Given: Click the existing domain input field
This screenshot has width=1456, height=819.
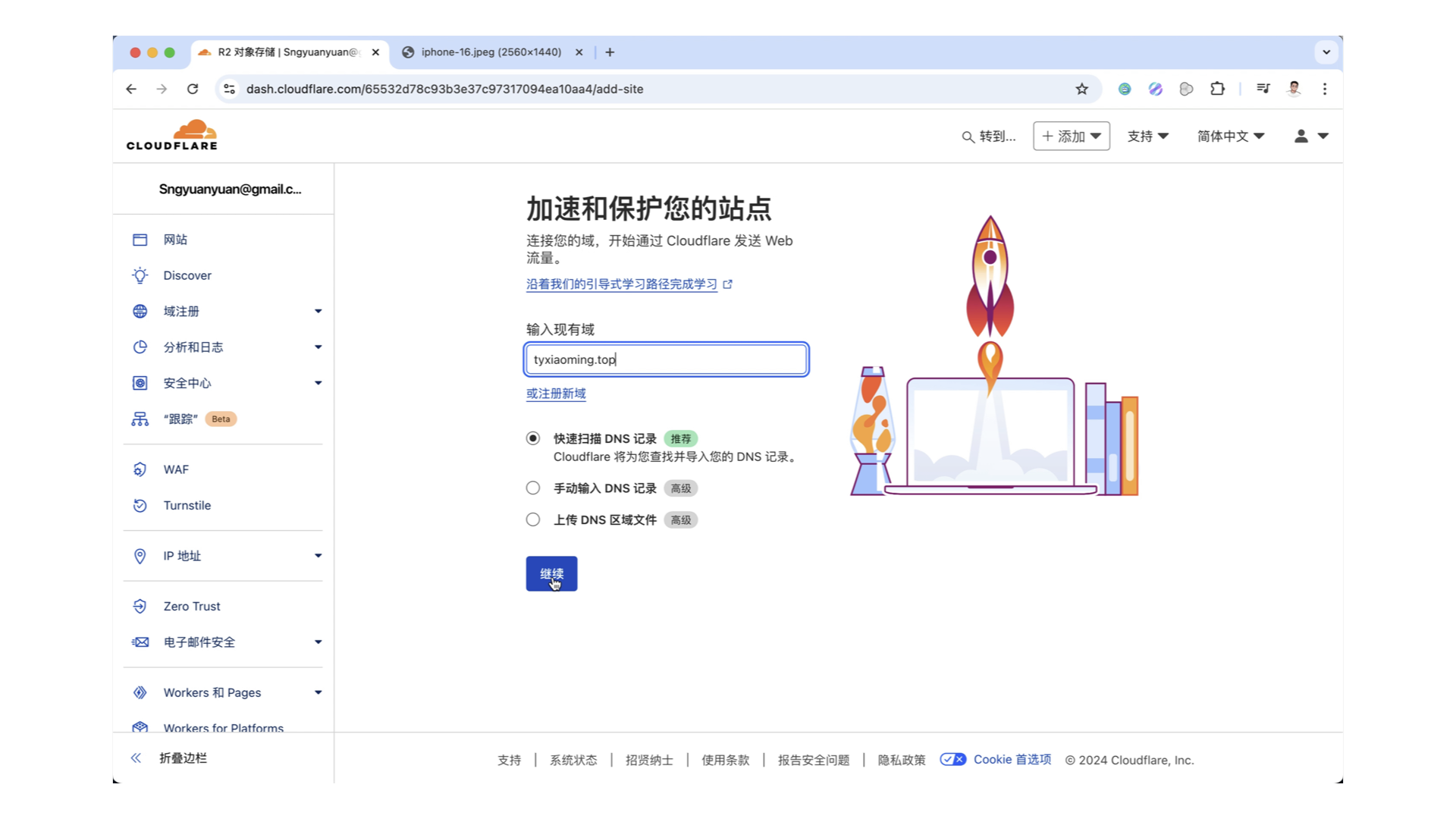Looking at the screenshot, I should (666, 359).
